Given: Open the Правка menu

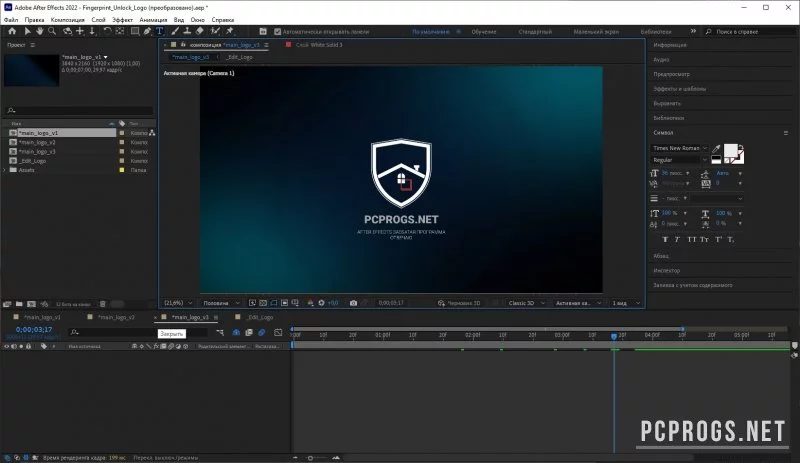Looking at the screenshot, I should click(34, 20).
